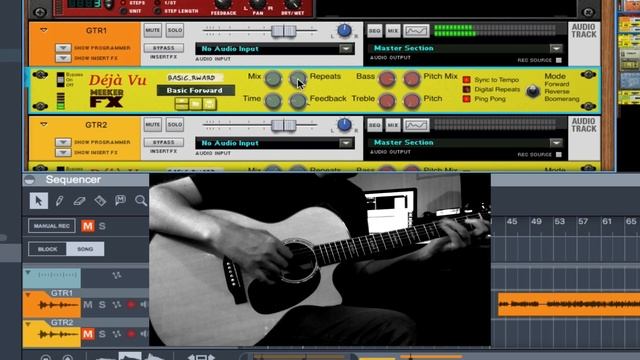Toggle monitor speaker on GTR2 track
Screen dimensions: 640x360
coord(144,334)
